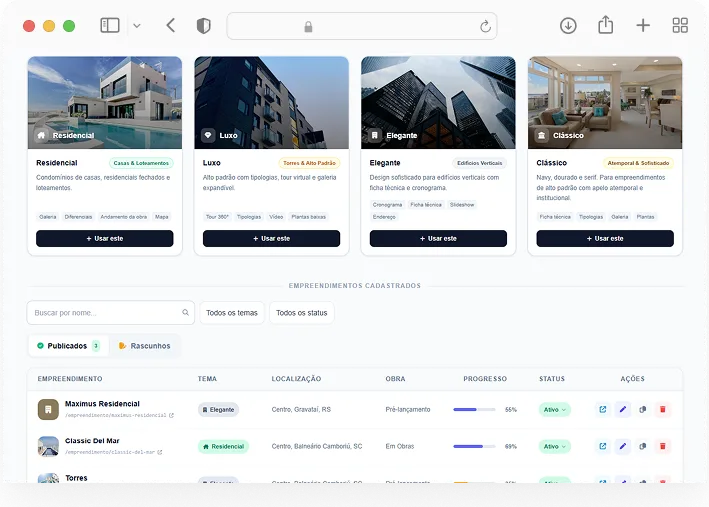Use the Luxo template

pos(271,238)
